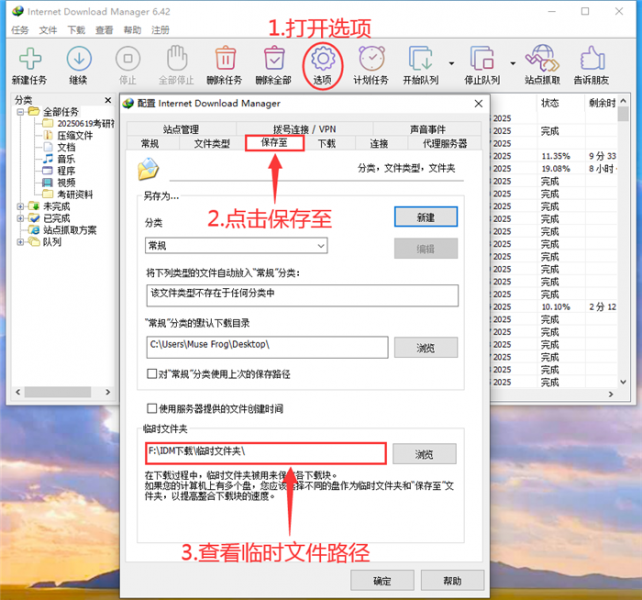Click the 临时文件夹 path field
Image resolution: width=642 pixels, height=600 pixels.
click(x=266, y=453)
